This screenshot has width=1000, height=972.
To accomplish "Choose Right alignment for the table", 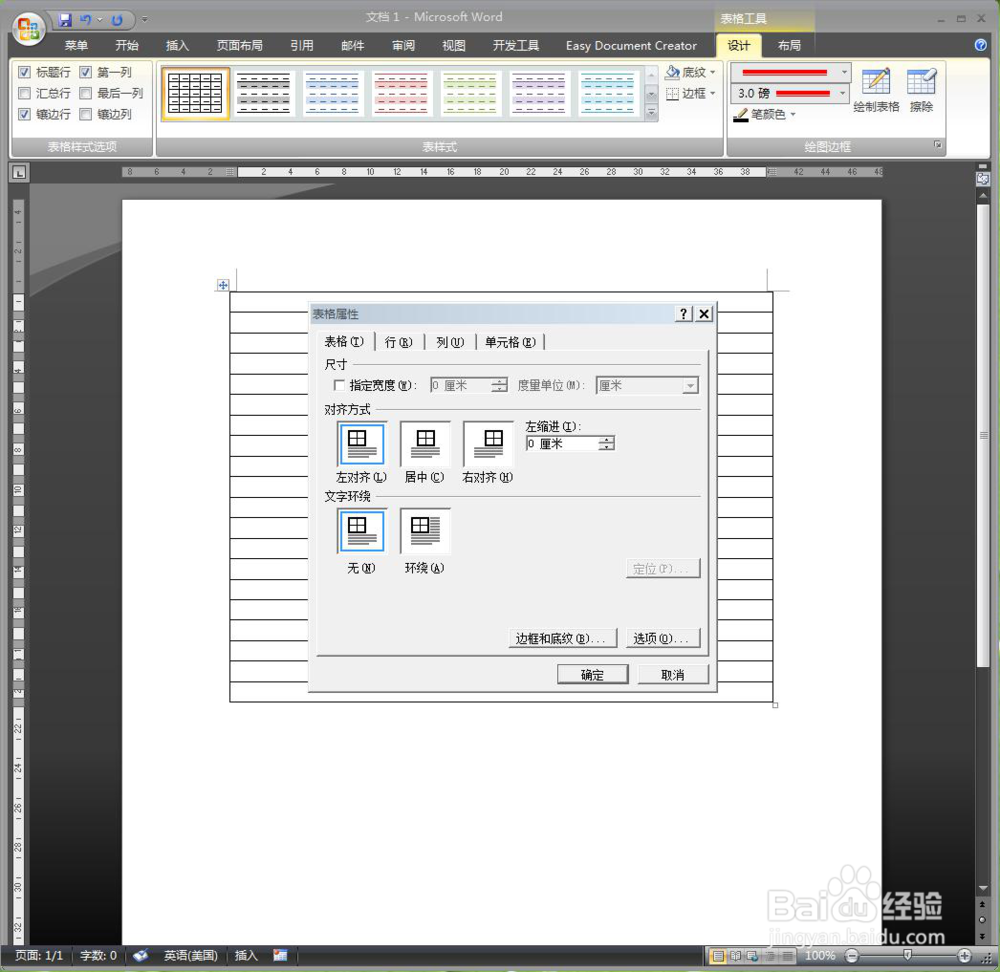I will pyautogui.click(x=488, y=445).
